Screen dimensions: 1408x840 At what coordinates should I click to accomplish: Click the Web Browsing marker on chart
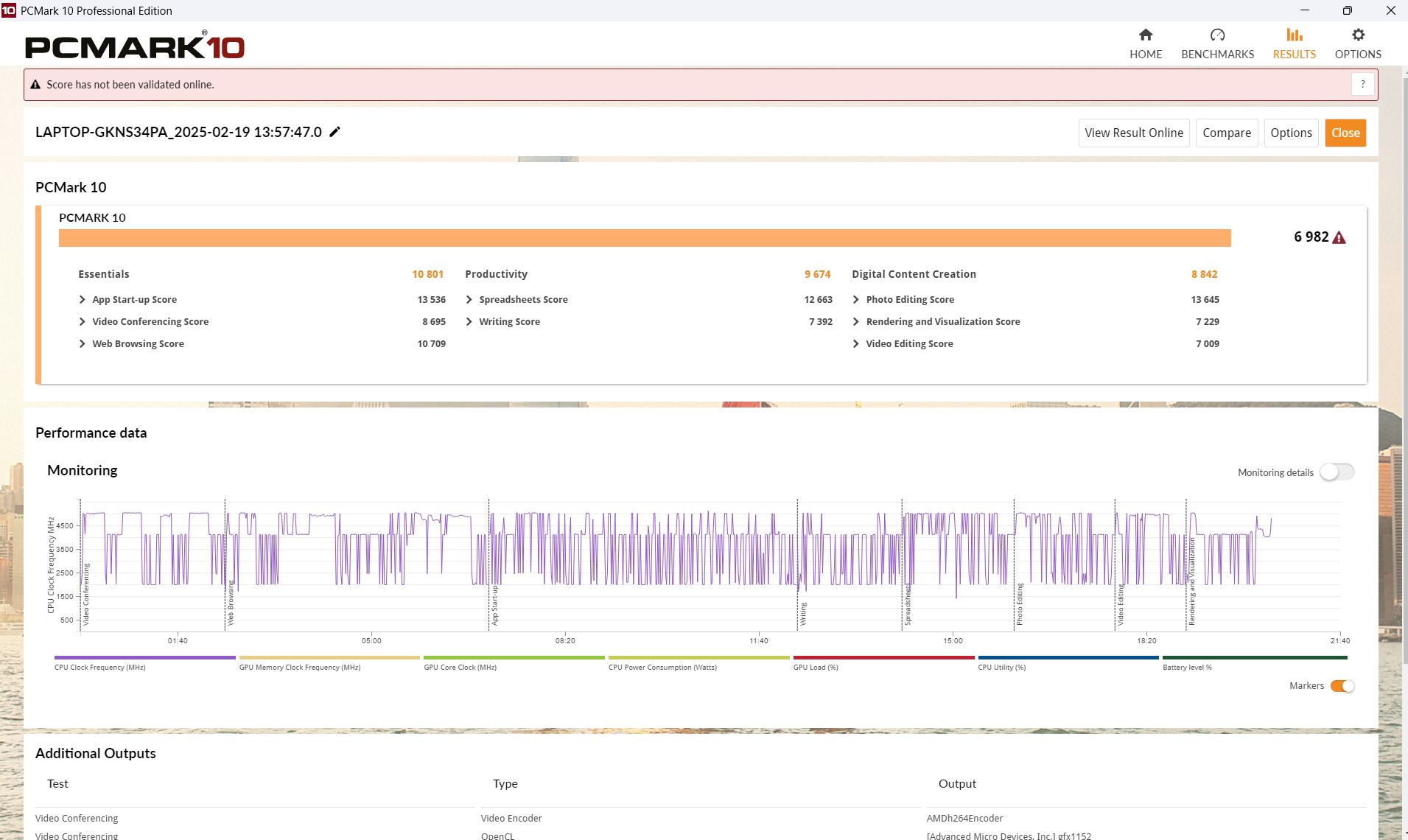click(x=230, y=603)
